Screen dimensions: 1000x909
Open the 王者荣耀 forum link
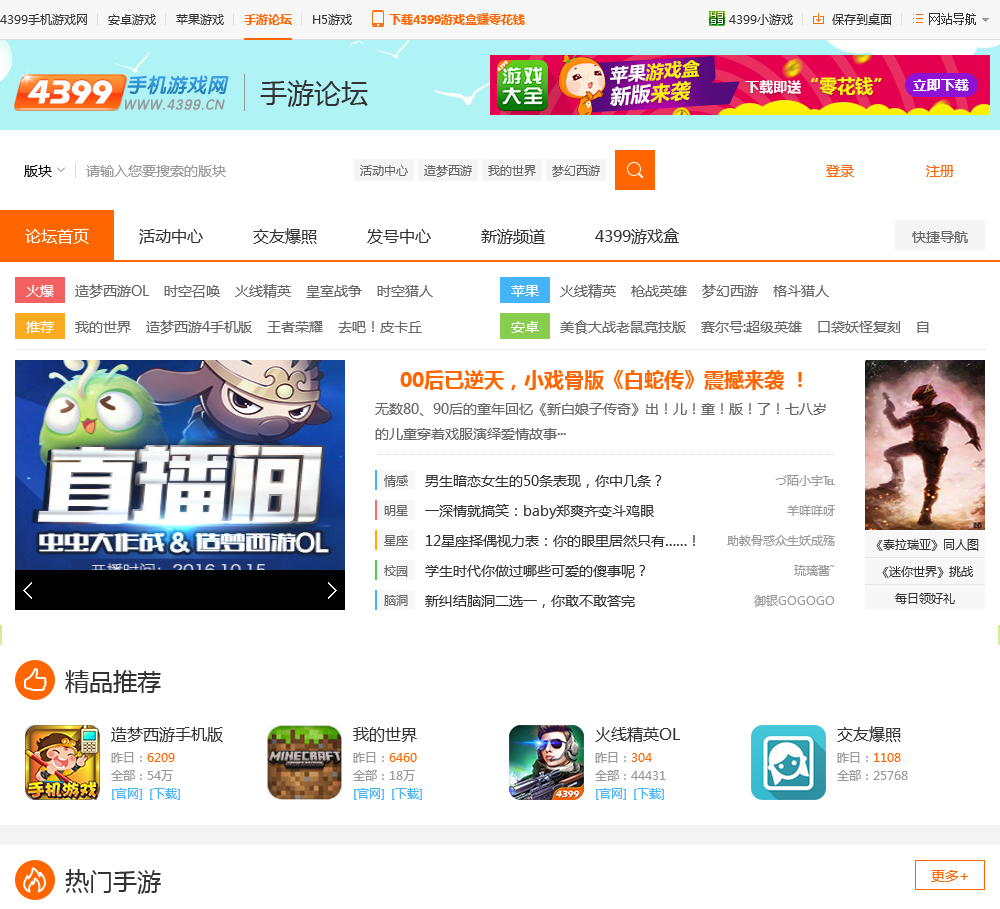click(x=295, y=327)
